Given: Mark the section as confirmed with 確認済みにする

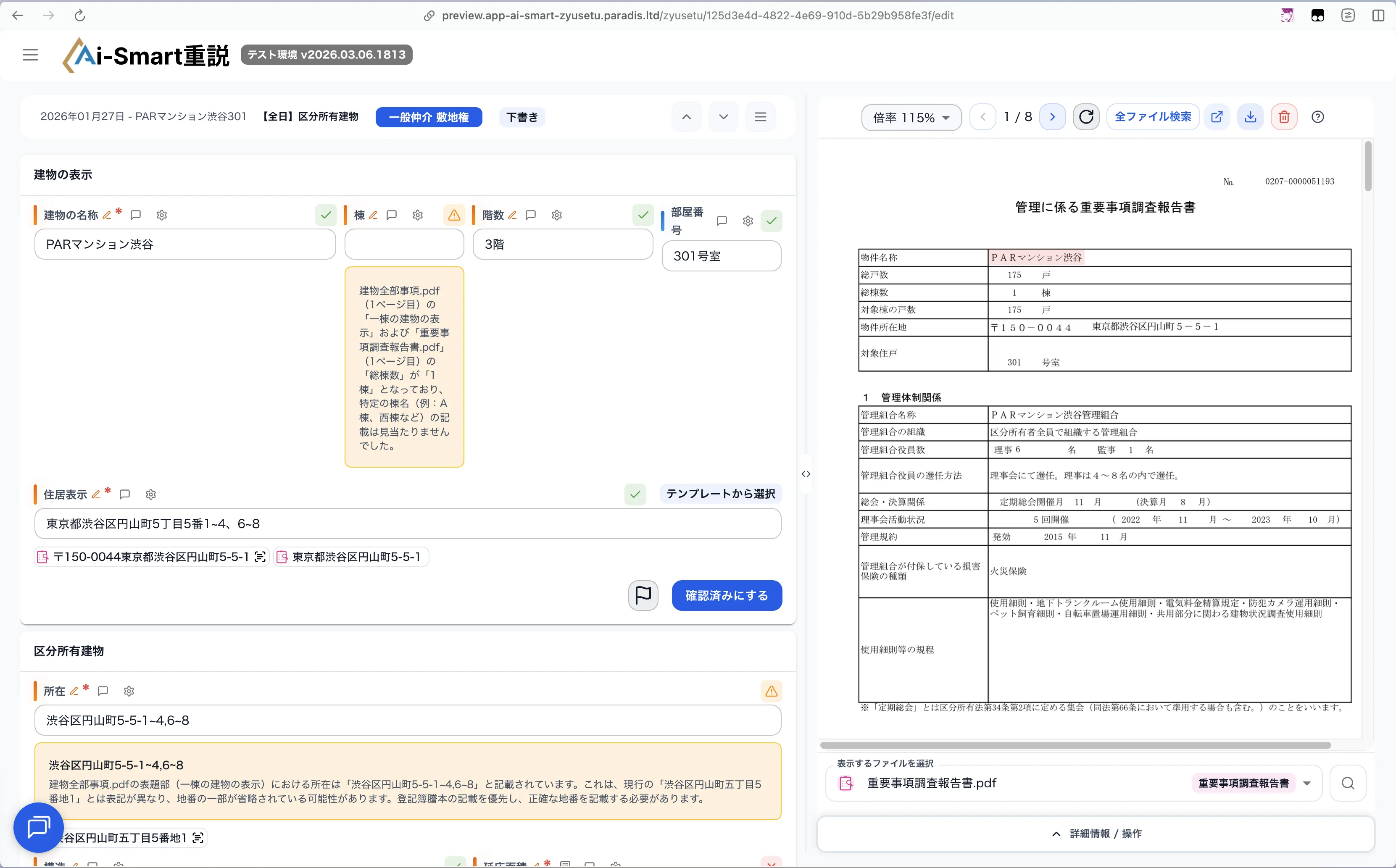Looking at the screenshot, I should (x=727, y=595).
